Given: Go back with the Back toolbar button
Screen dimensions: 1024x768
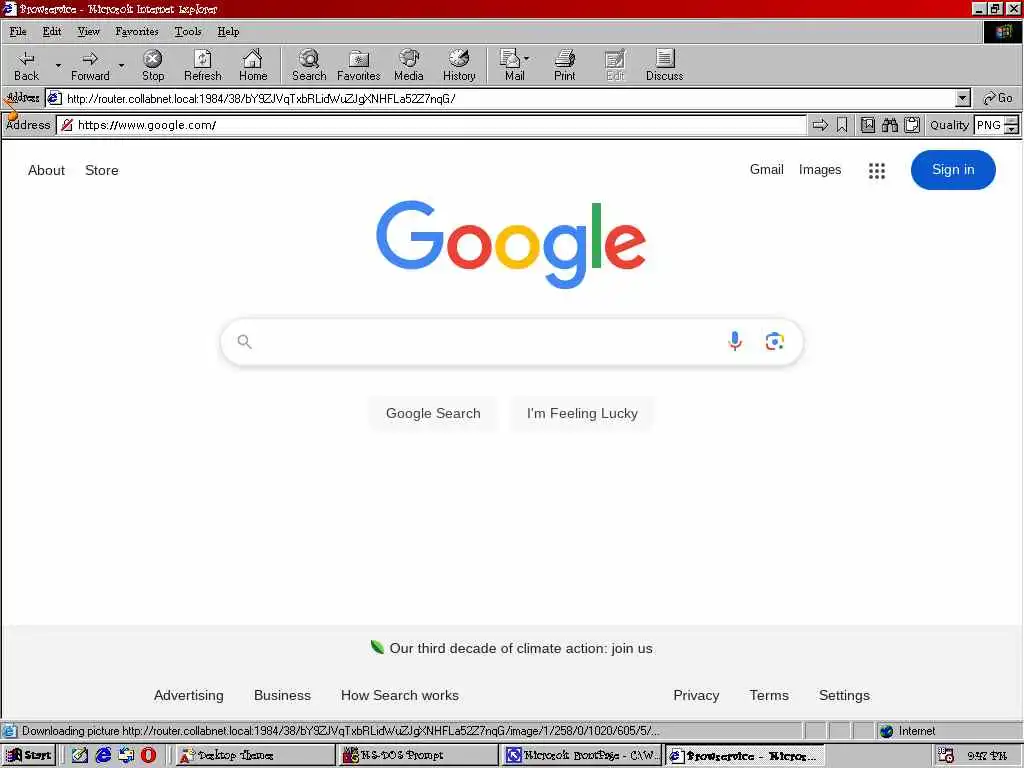Looking at the screenshot, I should (26, 65).
